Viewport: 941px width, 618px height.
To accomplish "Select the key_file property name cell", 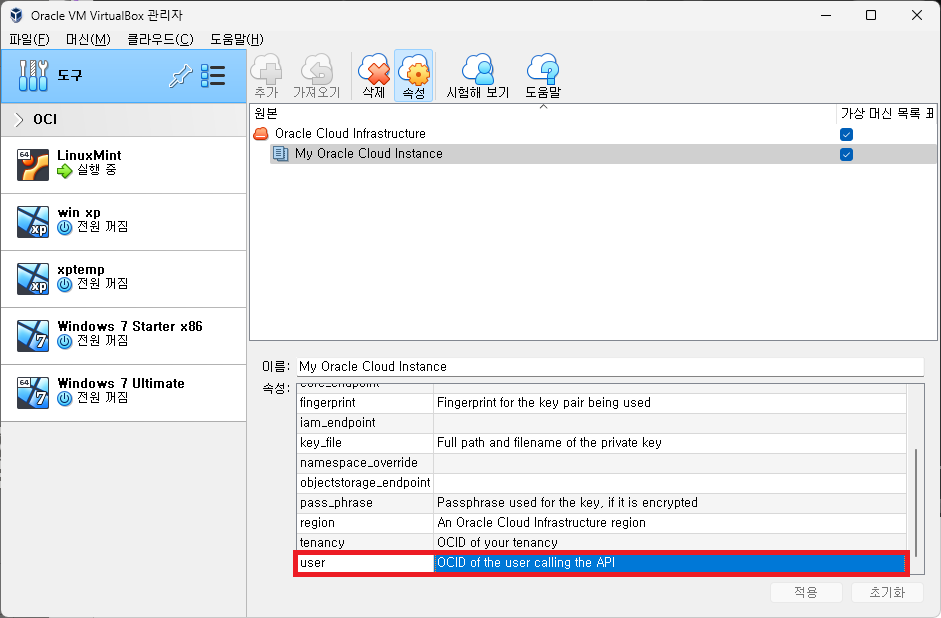I will coord(365,443).
